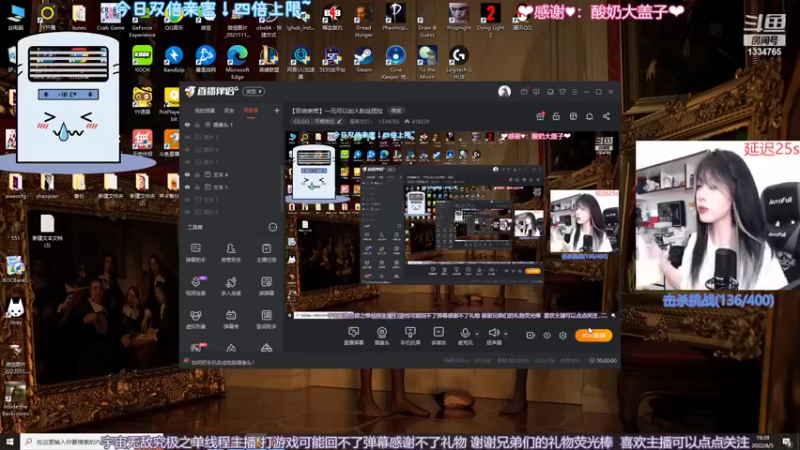Edit the CS:GO category selector

click(x=317, y=121)
